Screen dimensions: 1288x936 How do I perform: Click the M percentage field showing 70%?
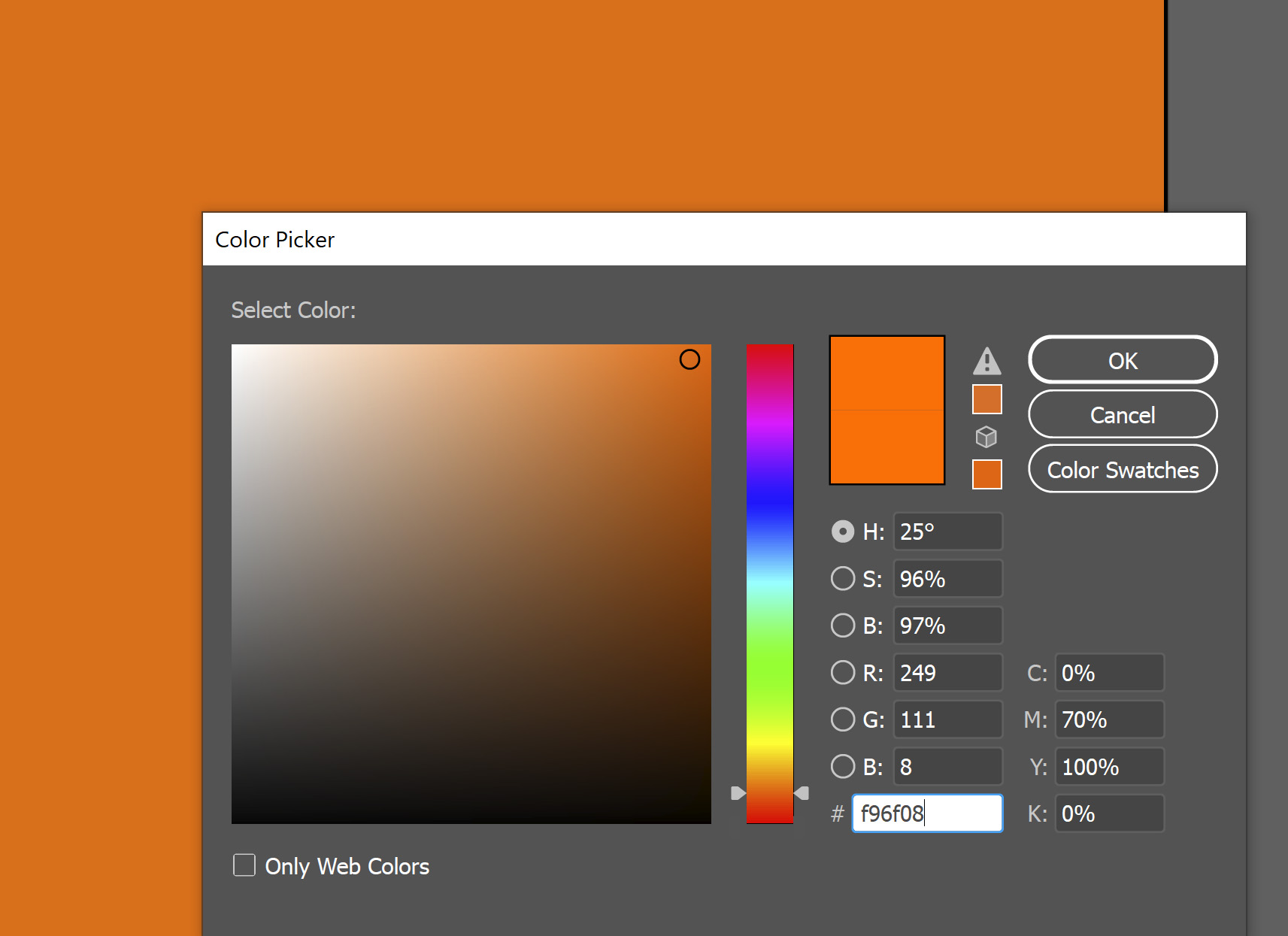coord(1109,719)
